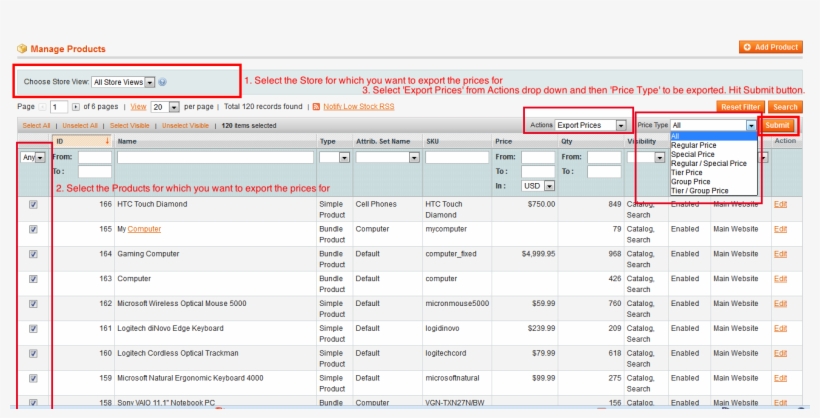Choose the All price type option
This screenshot has height=418, width=820.
click(x=714, y=136)
